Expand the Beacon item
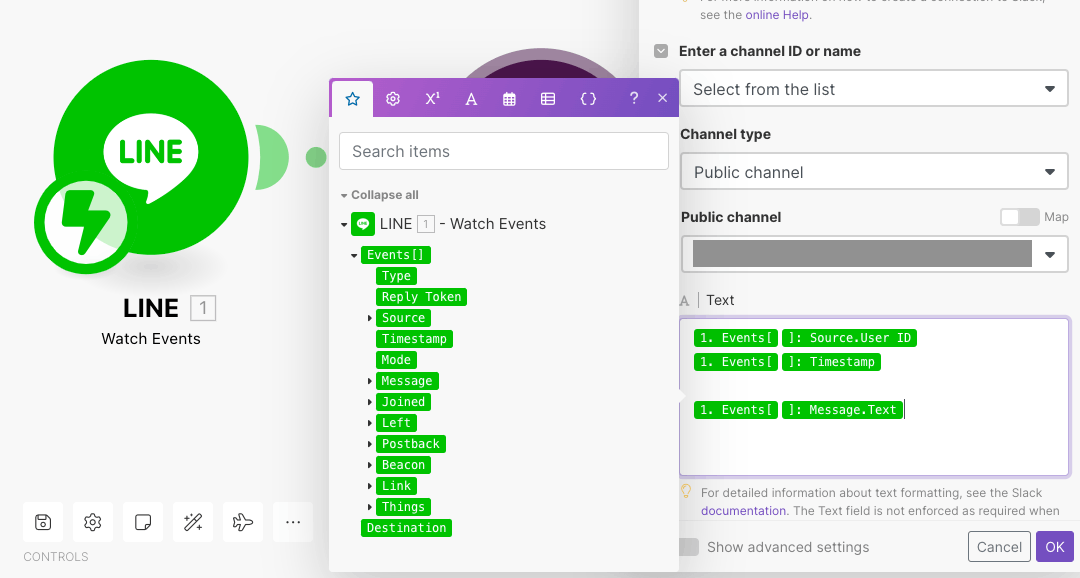The height and width of the screenshot is (578, 1080). click(370, 465)
